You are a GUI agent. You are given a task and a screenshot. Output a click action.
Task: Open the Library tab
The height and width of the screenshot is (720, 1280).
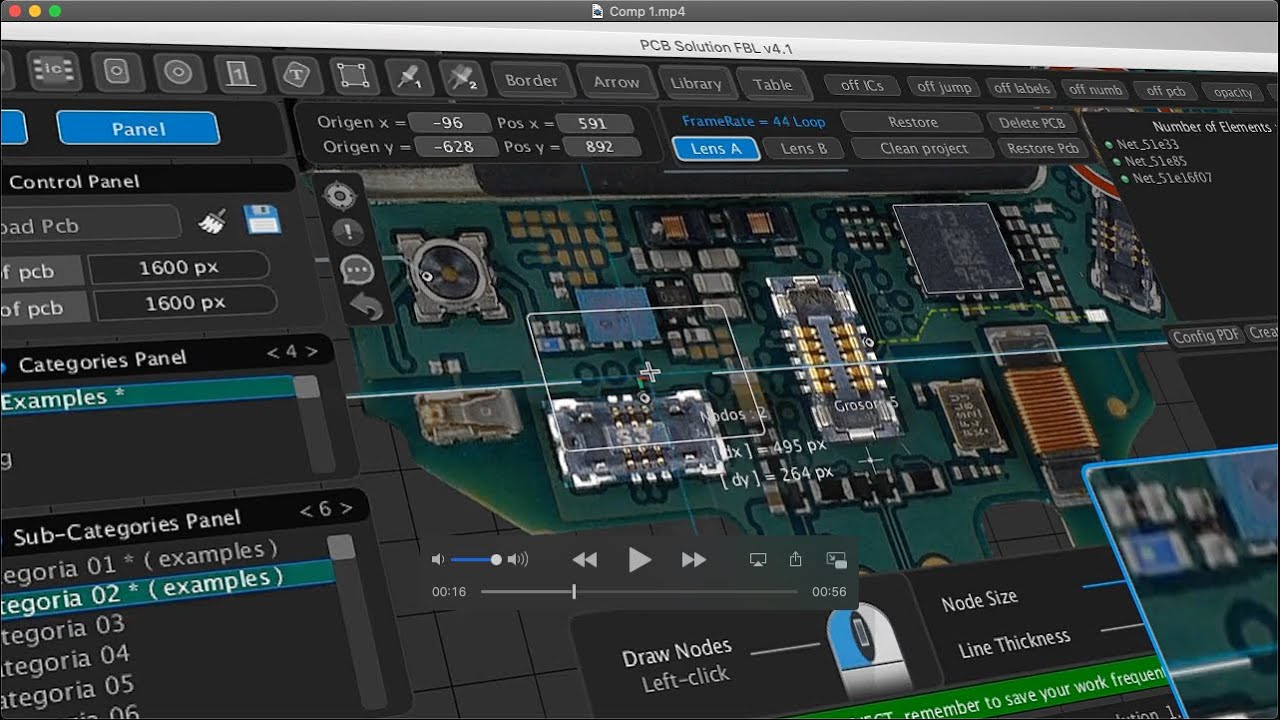pyautogui.click(x=696, y=84)
